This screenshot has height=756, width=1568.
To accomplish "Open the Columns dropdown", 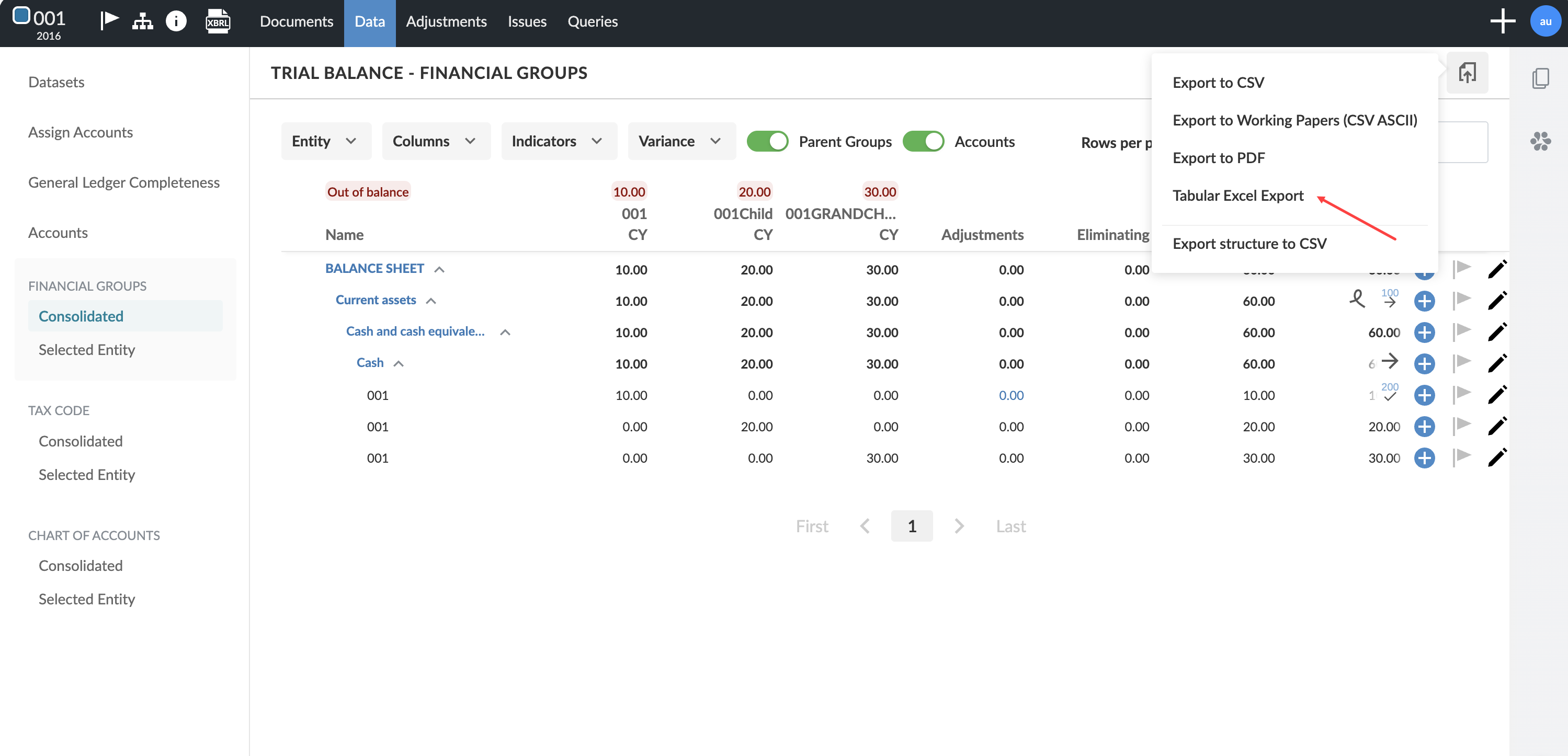I will pyautogui.click(x=436, y=141).
